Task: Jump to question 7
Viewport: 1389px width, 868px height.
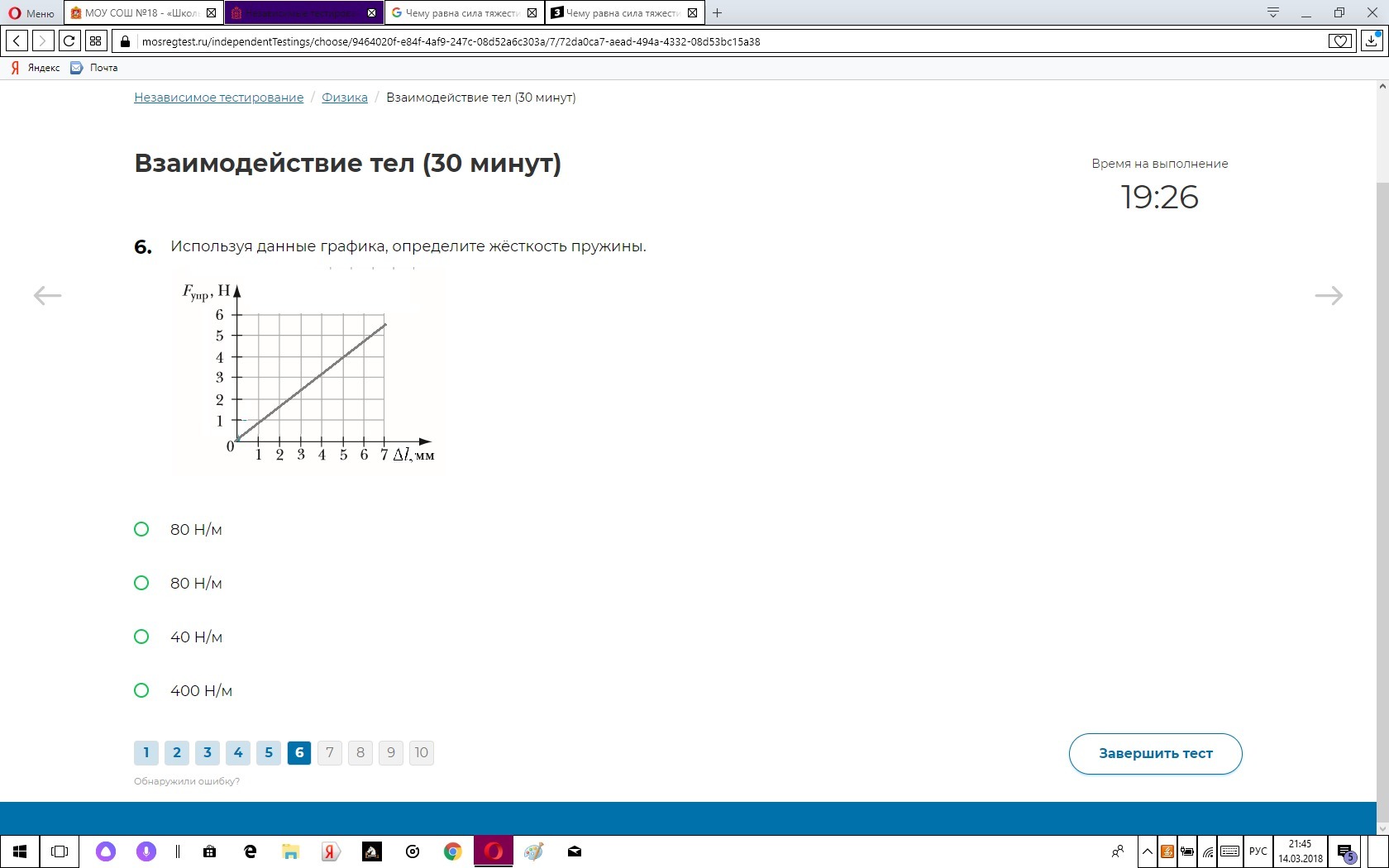Action: 330,752
